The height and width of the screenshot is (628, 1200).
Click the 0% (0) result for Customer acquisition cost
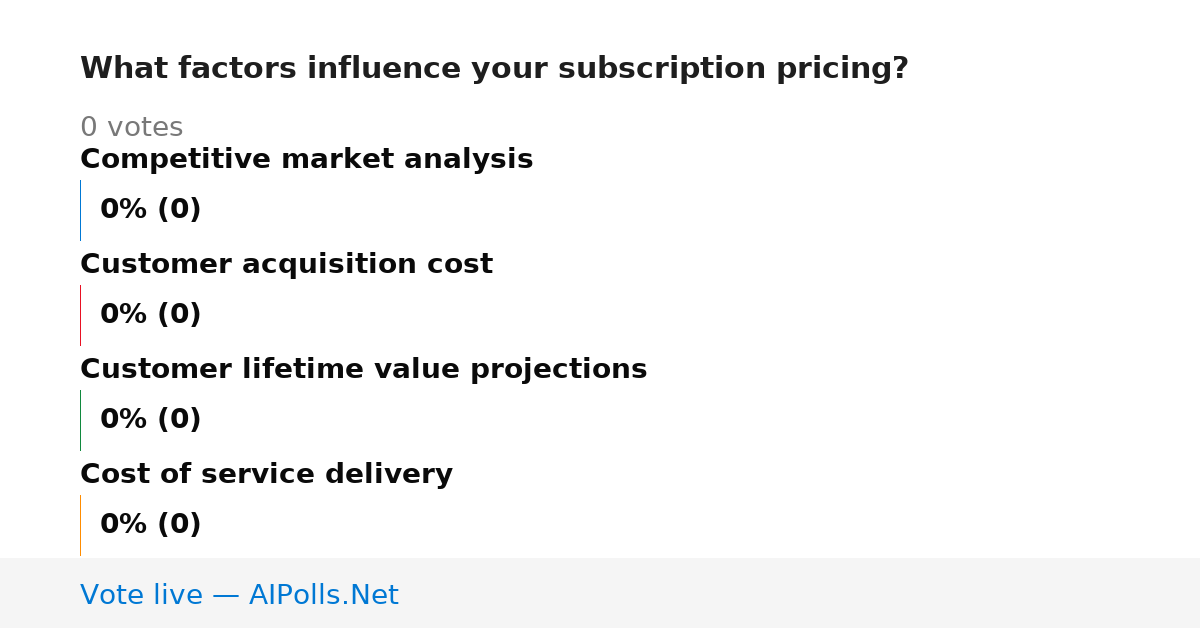[151, 315]
